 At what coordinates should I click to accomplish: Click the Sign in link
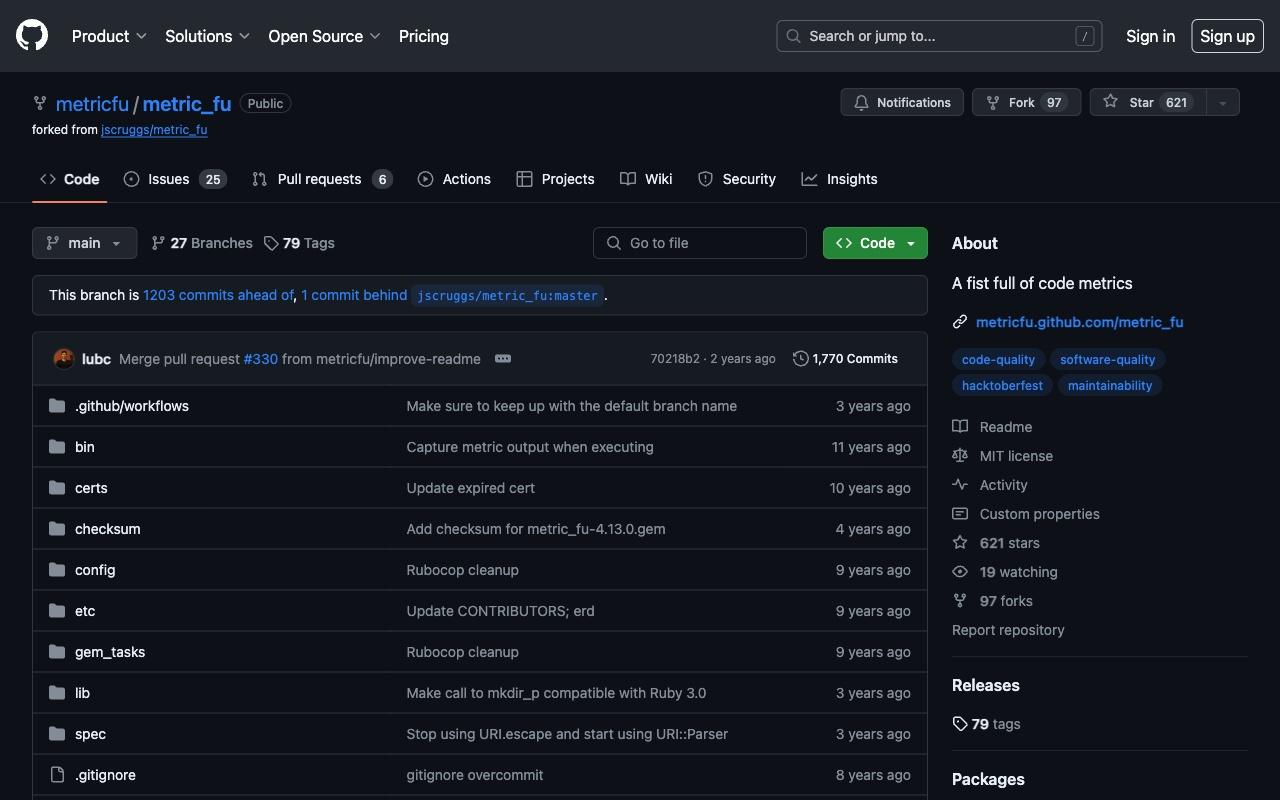click(1150, 36)
